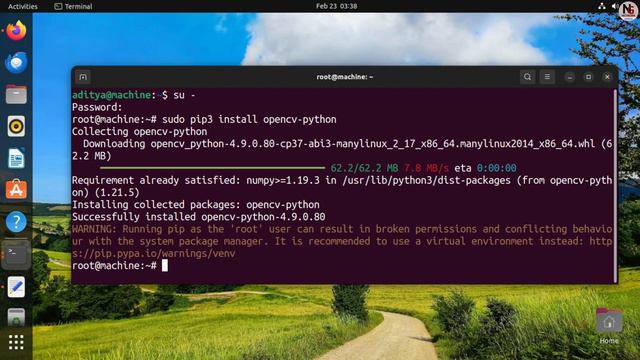640x360 pixels.
Task: Launch Thunderbird mail from the dock
Action: [x=16, y=63]
